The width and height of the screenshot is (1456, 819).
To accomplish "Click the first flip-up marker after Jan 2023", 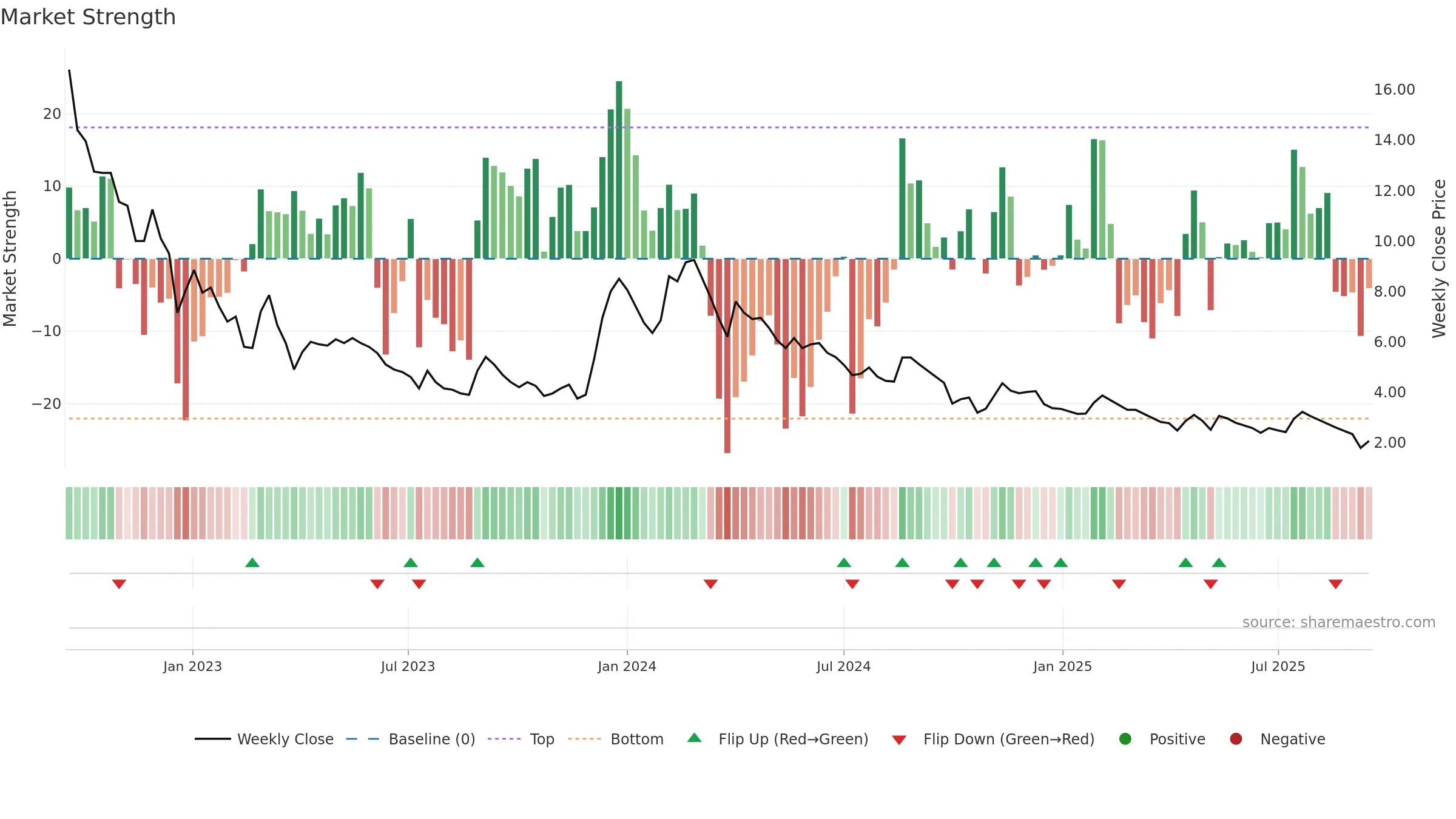I will coord(252,562).
